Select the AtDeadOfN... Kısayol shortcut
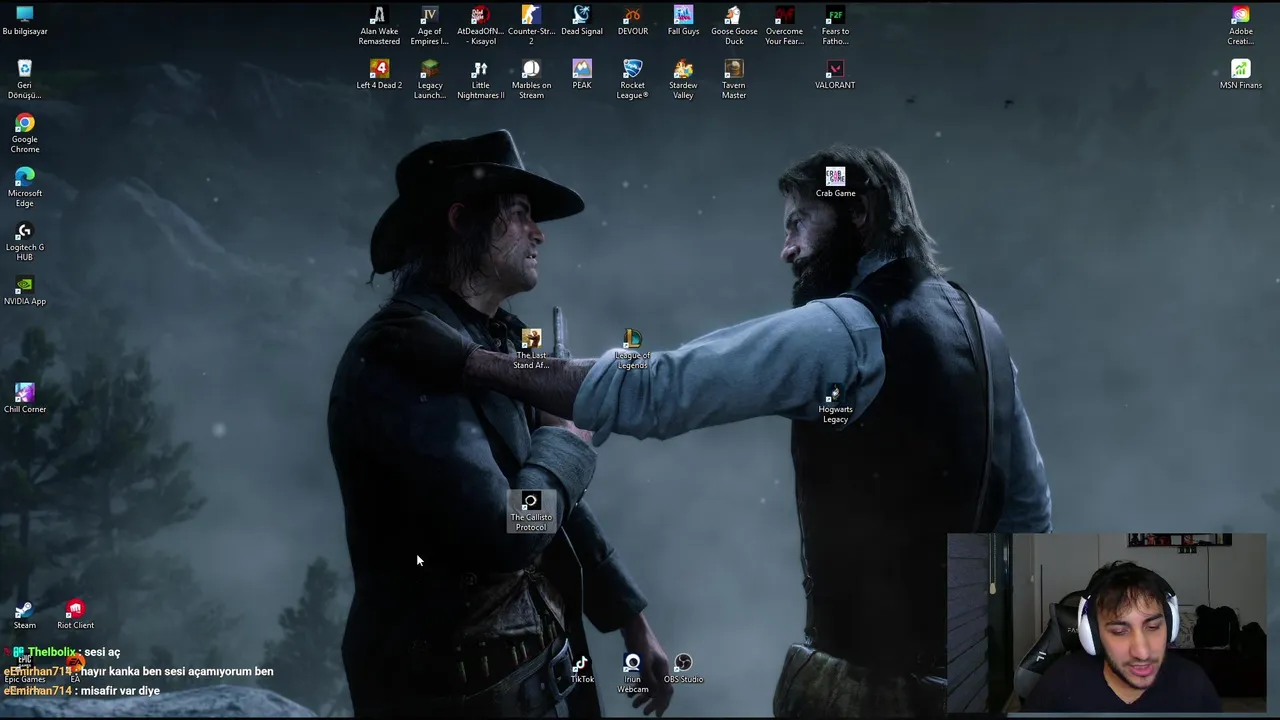The width and height of the screenshot is (1280, 720). [480, 26]
